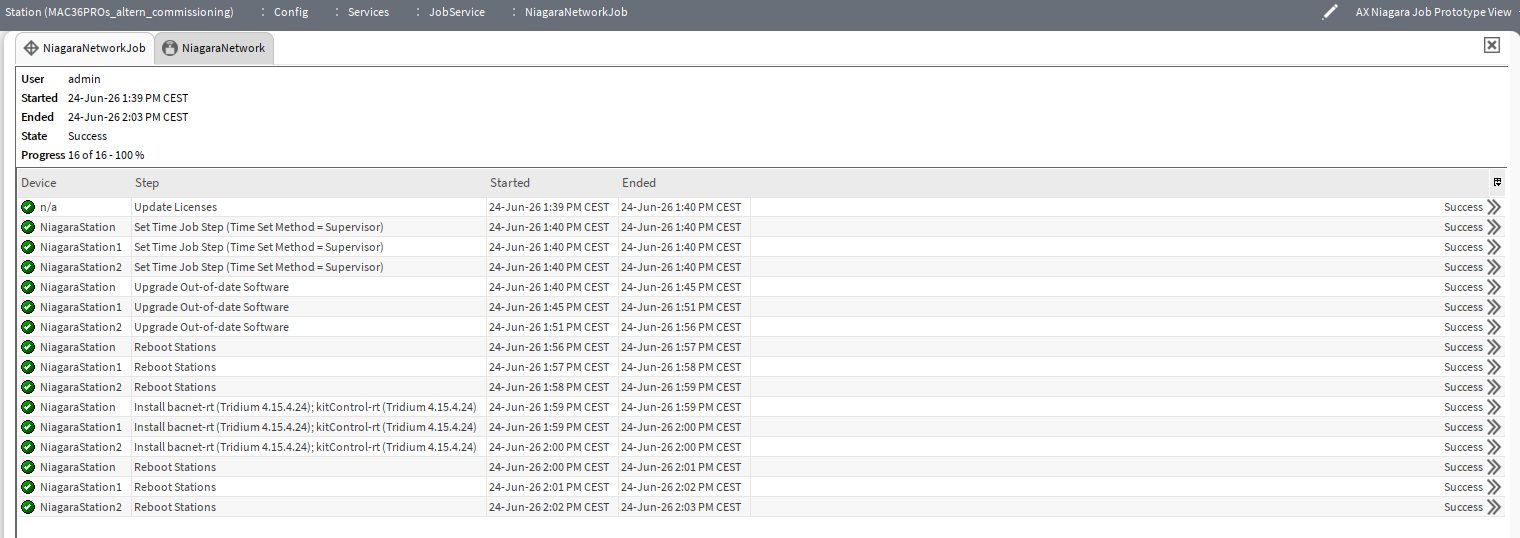This screenshot has height=538, width=1520.
Task: Open the AX Niagara Job Prototype View selector
Action: click(x=1432, y=12)
